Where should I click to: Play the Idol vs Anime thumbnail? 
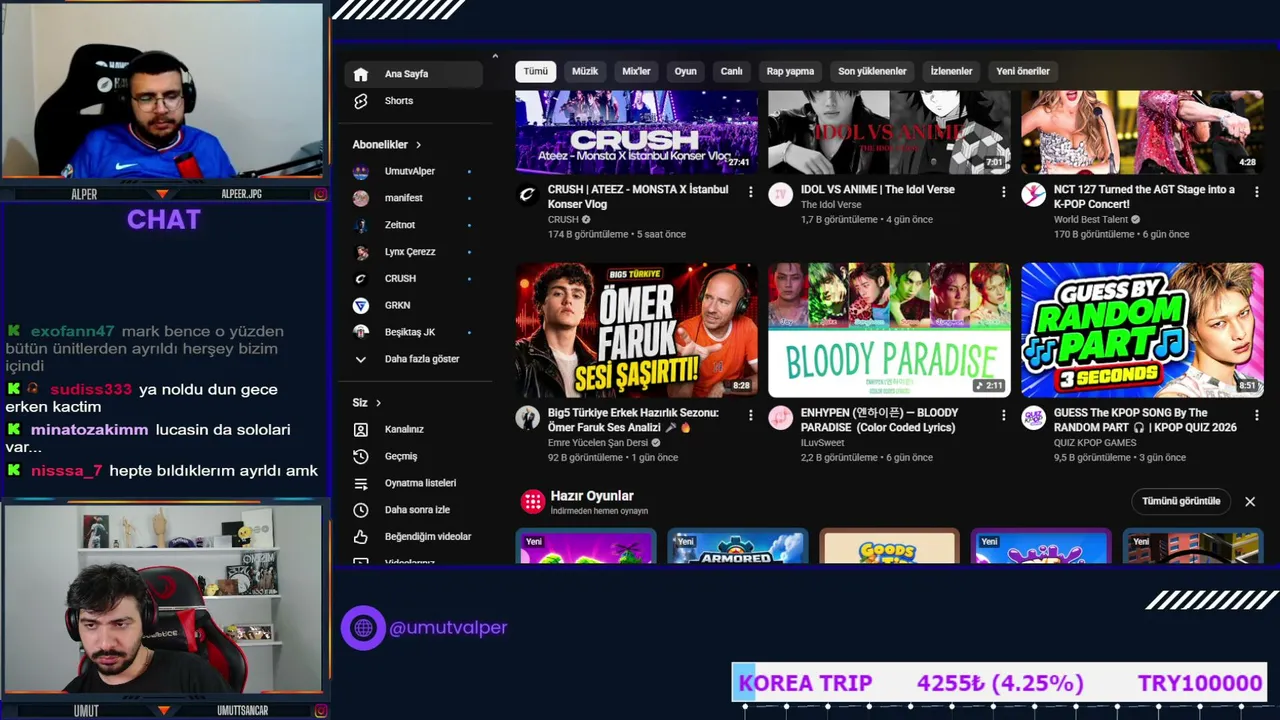coord(889,132)
